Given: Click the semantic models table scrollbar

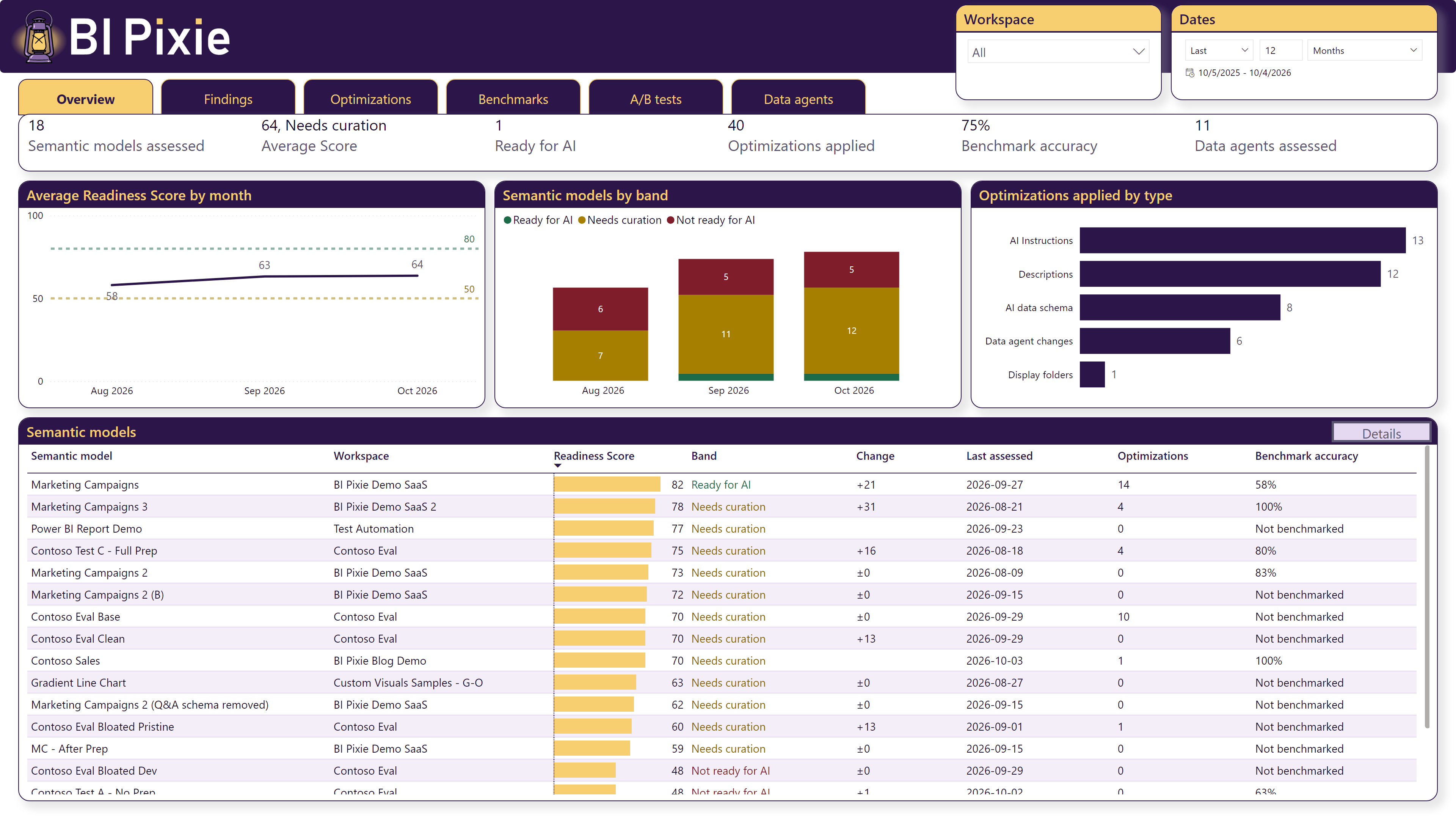Looking at the screenshot, I should (x=1426, y=587).
